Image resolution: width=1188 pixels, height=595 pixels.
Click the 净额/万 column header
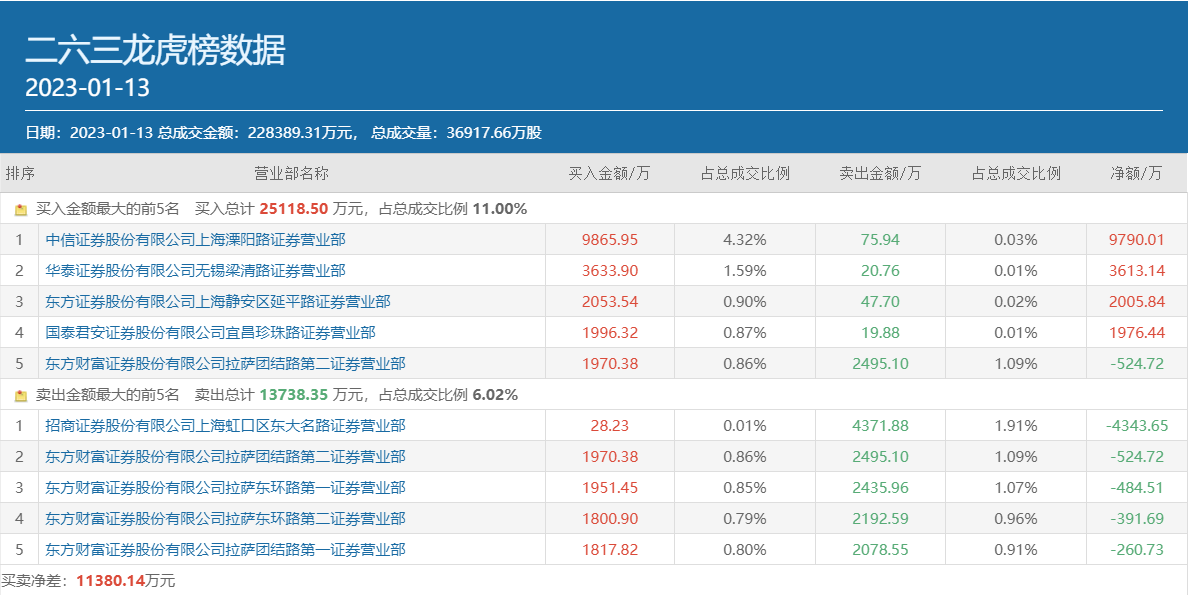coord(1136,174)
